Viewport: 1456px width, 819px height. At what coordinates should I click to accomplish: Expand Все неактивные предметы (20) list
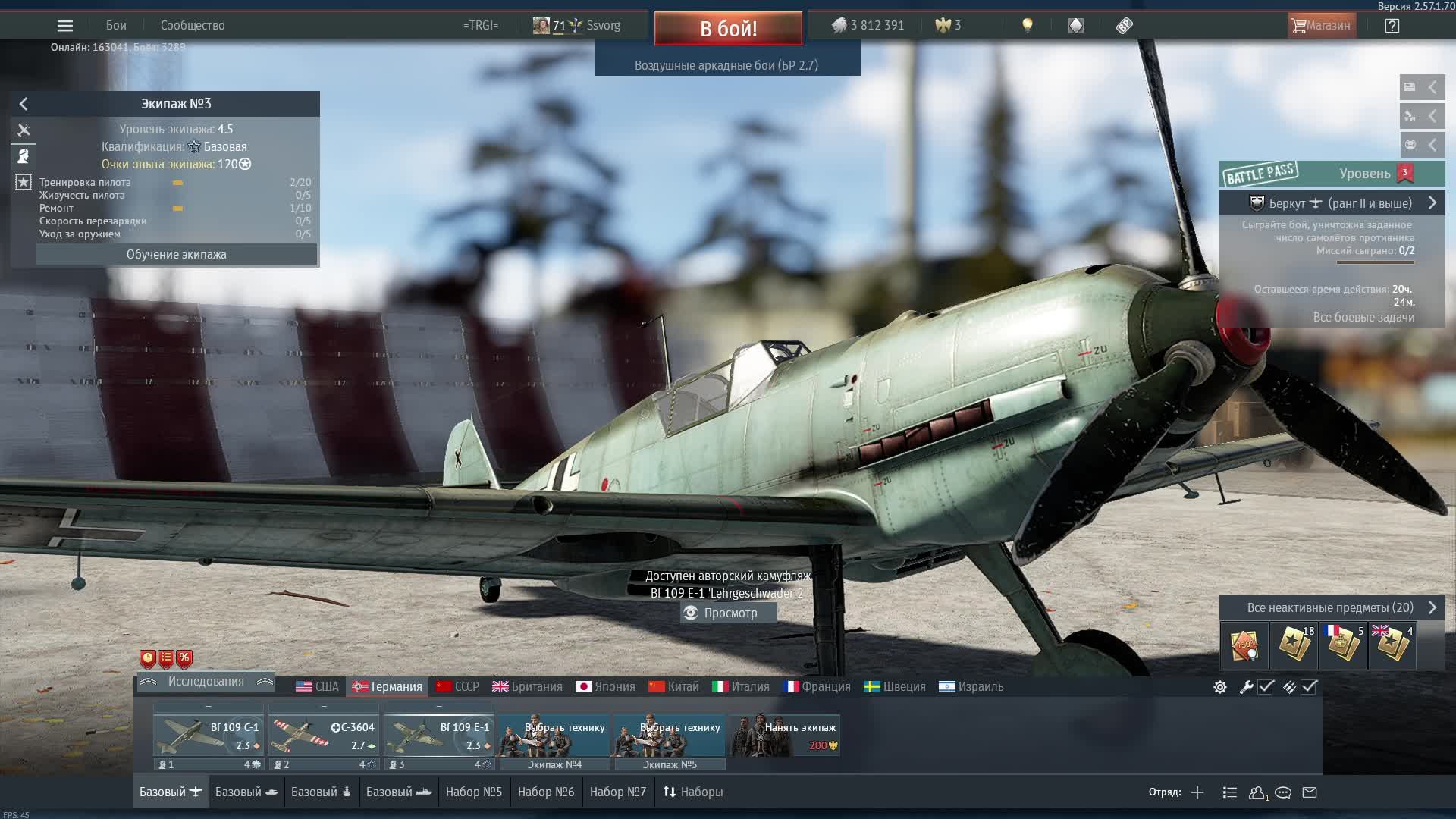click(1332, 608)
